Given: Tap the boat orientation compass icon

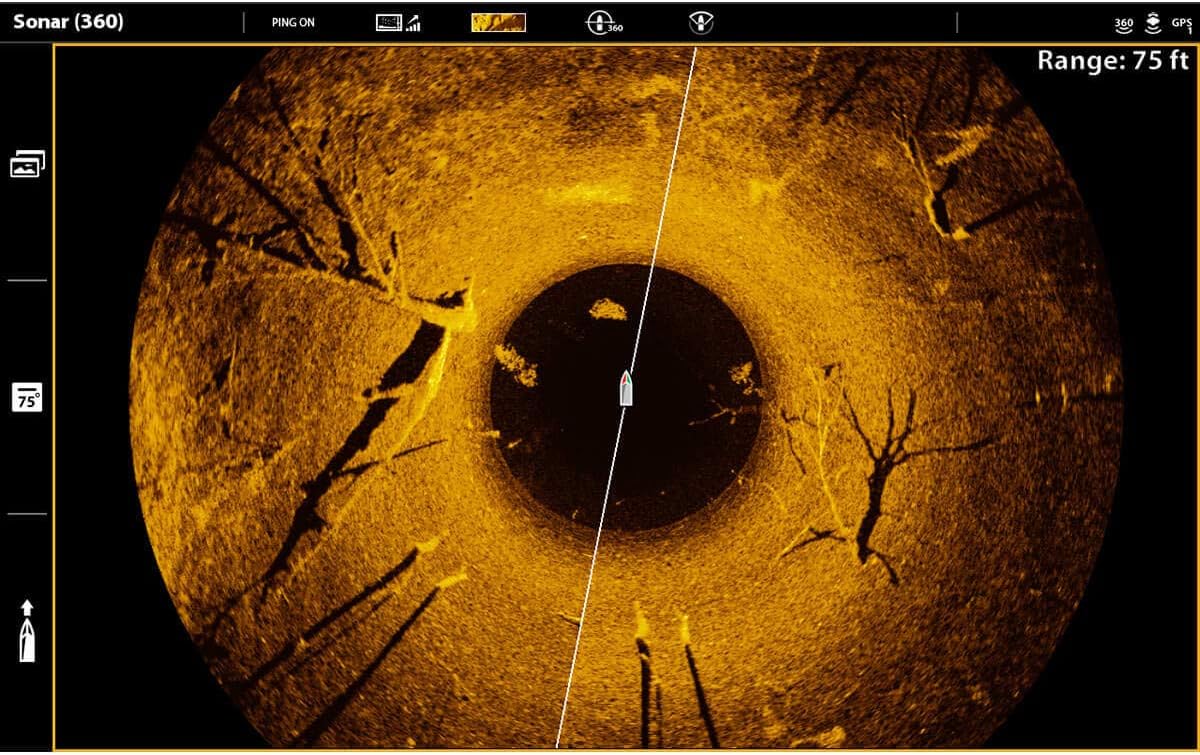Looking at the screenshot, I should [x=702, y=22].
